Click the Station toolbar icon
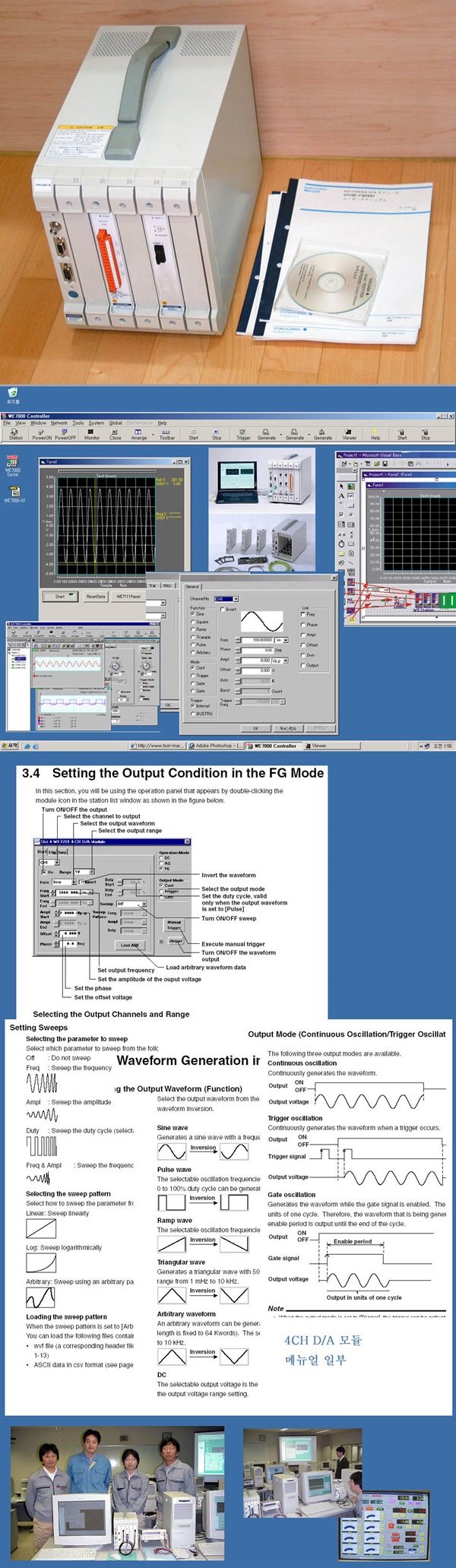Screen dimensions: 456x1568 (x=15, y=433)
